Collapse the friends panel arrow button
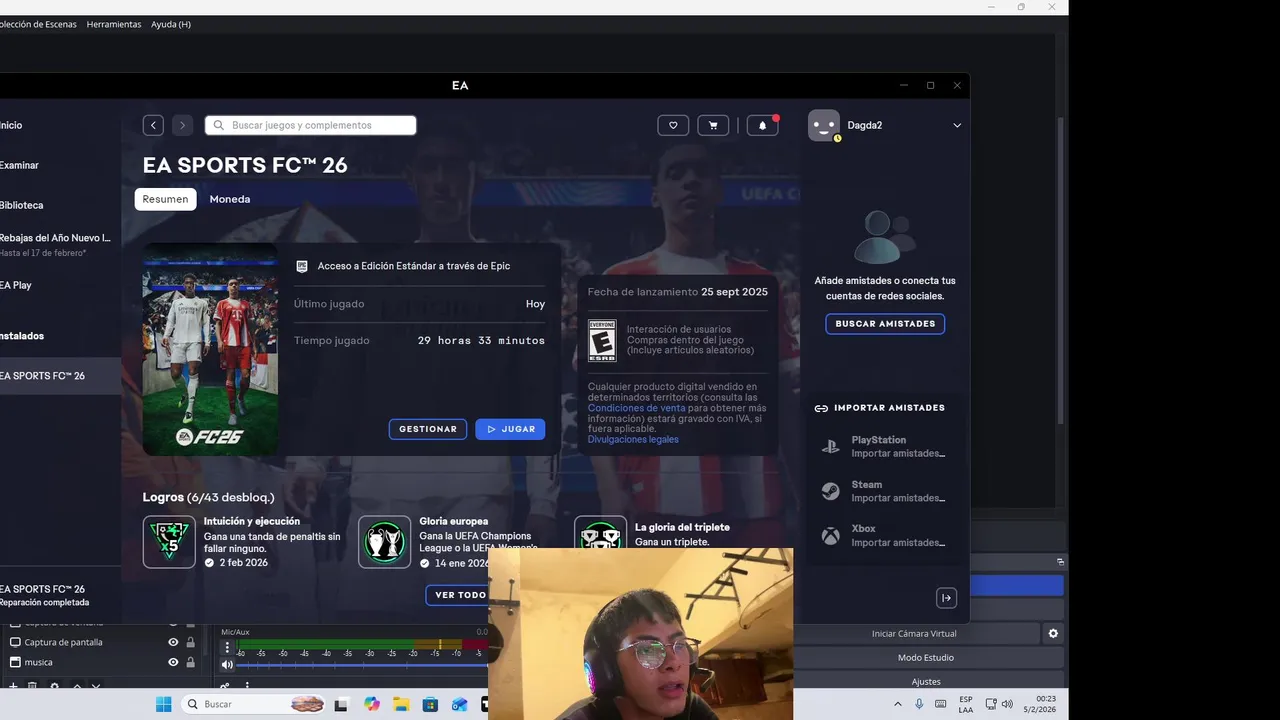 tap(946, 598)
